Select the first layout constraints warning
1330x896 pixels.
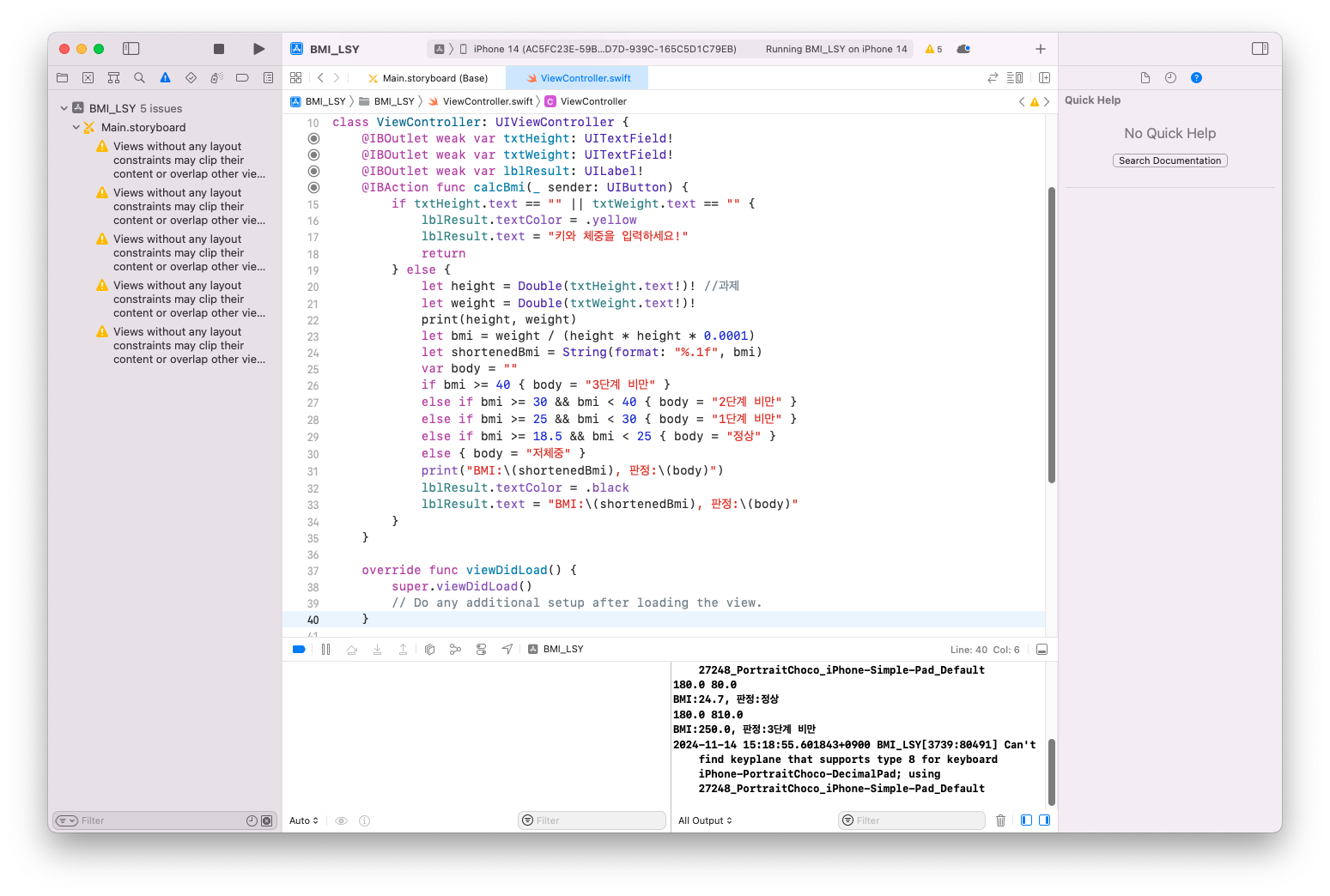point(181,160)
